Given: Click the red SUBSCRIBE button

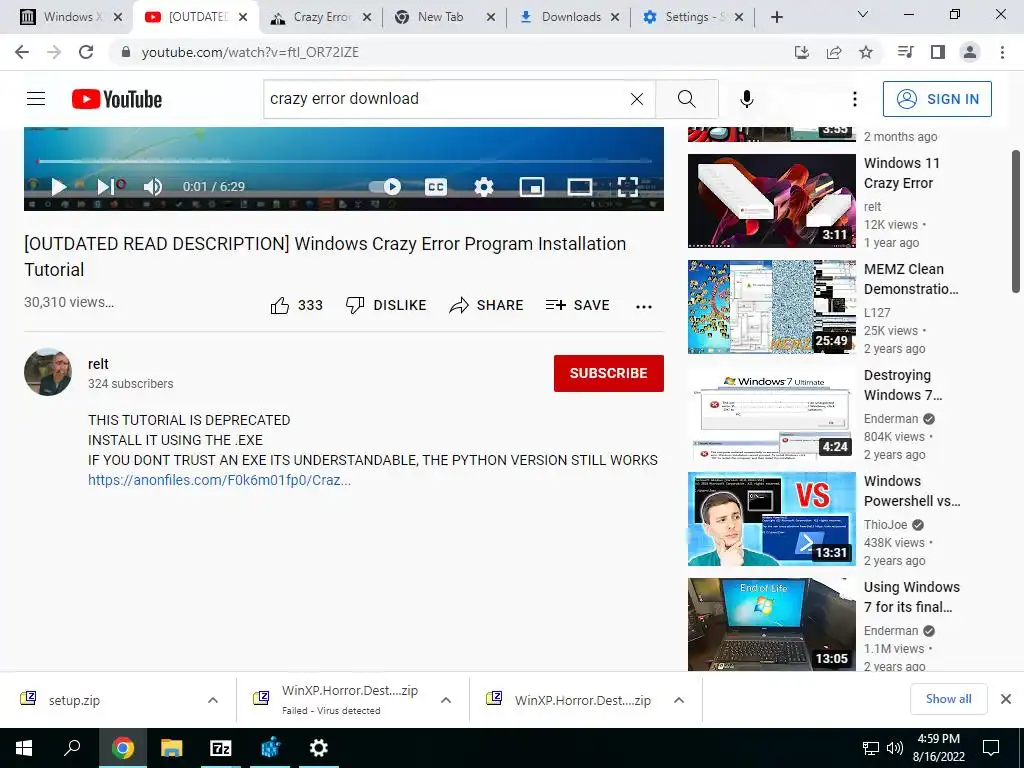Looking at the screenshot, I should pos(609,374).
